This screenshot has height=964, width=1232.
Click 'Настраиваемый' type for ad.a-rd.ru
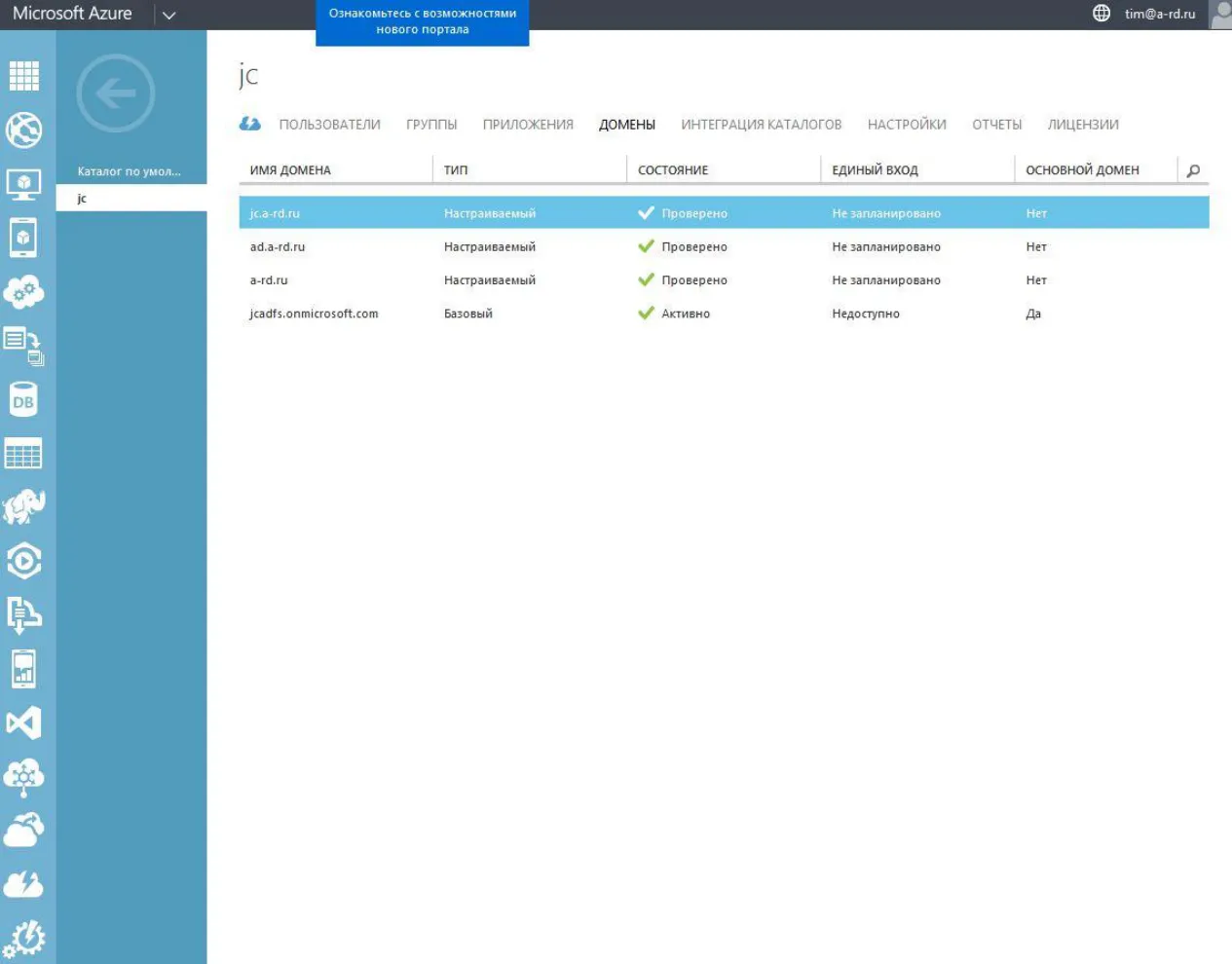(490, 247)
